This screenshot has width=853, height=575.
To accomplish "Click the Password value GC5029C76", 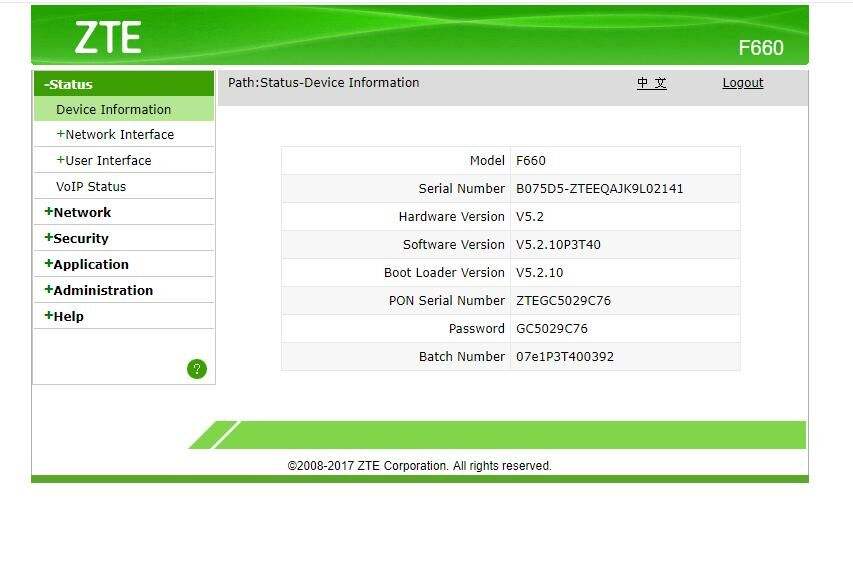I will pyautogui.click(x=552, y=329).
